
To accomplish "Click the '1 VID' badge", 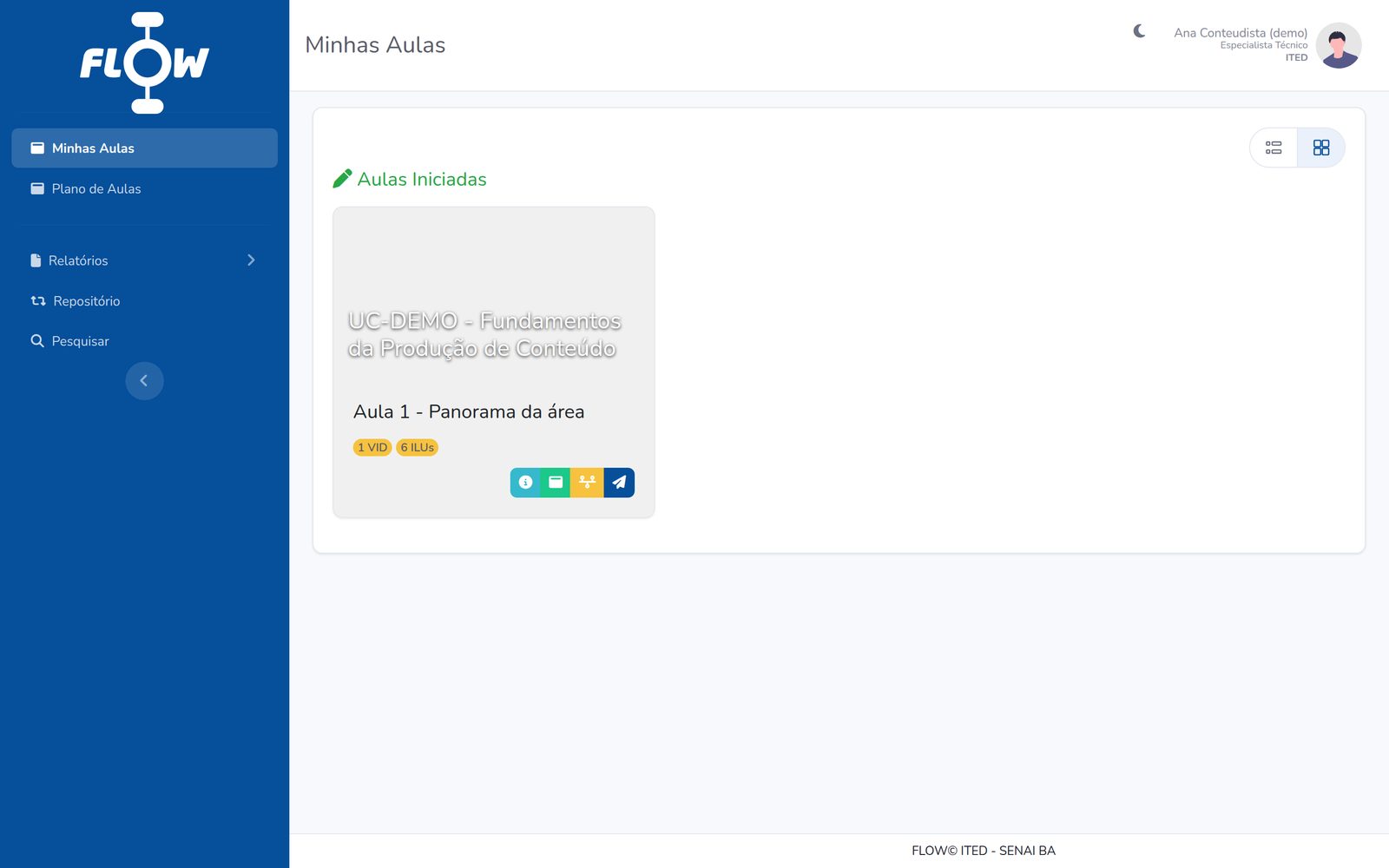I will 372,448.
